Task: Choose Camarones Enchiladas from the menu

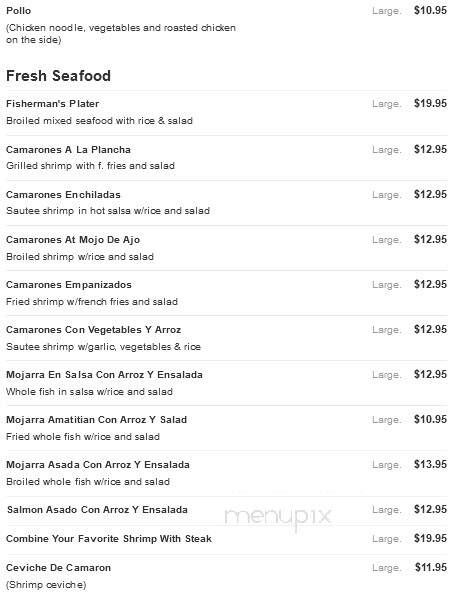Action: coord(63,194)
